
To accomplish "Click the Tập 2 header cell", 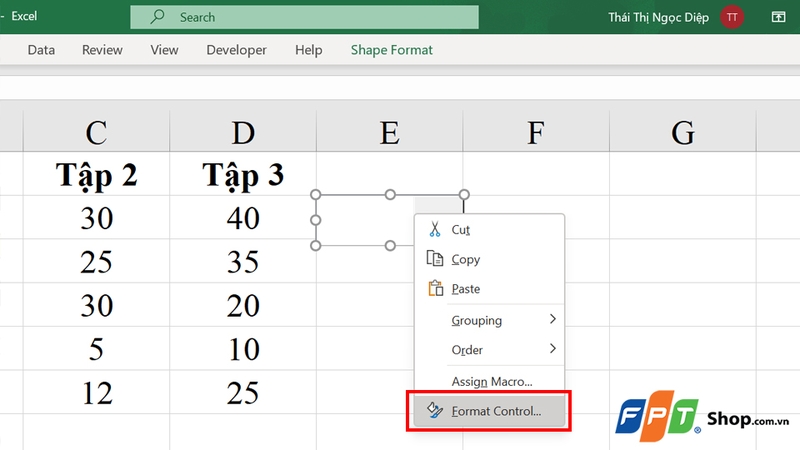I will (96, 174).
